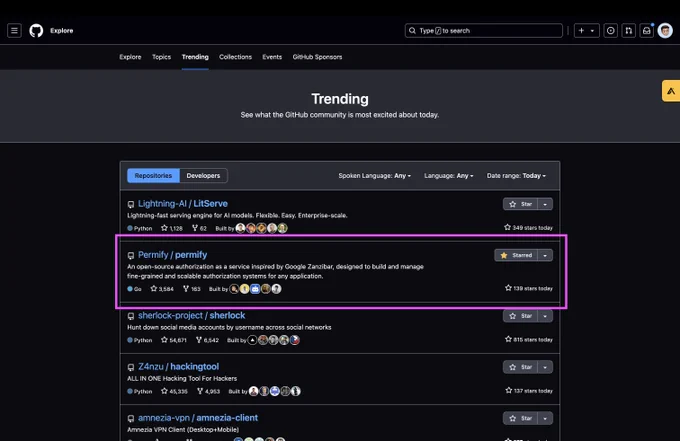Click the repo icon beside Z4nzu / hackingtool
Screen dimensions: 680x441
(x=131, y=367)
